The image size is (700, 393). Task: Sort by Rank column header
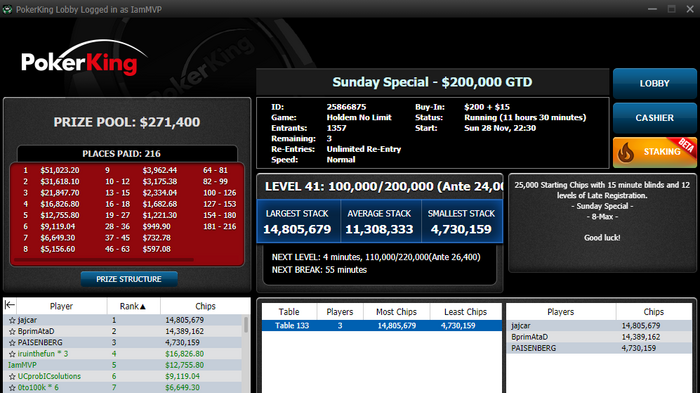click(133, 306)
